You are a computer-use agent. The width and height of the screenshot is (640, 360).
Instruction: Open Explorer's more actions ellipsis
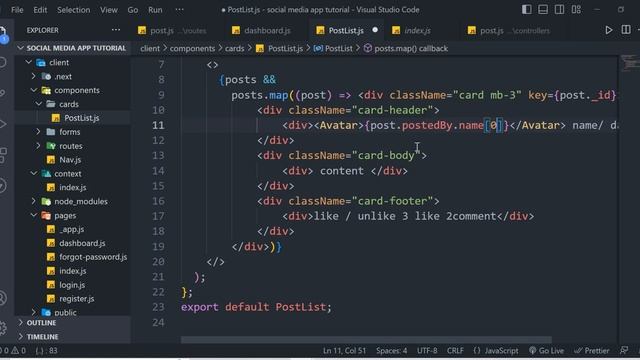[x=116, y=30]
